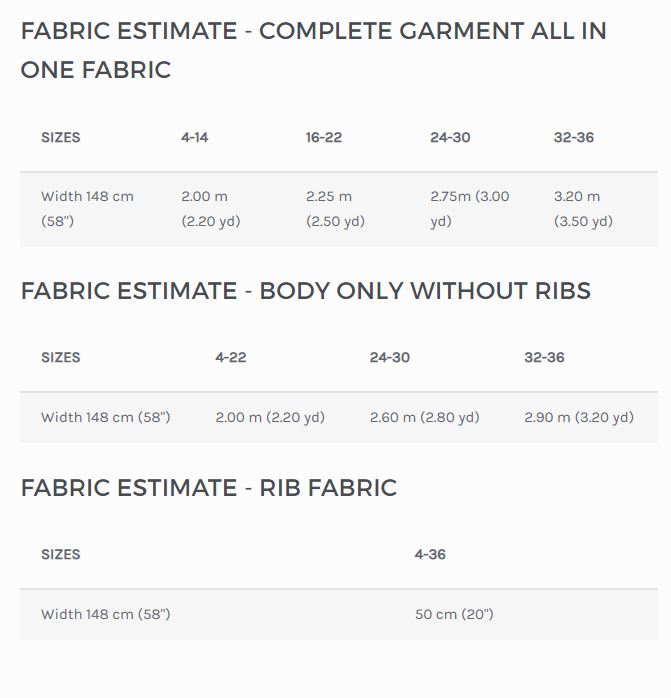
Task: Click the 24-30 header in body-only table
Action: (390, 357)
